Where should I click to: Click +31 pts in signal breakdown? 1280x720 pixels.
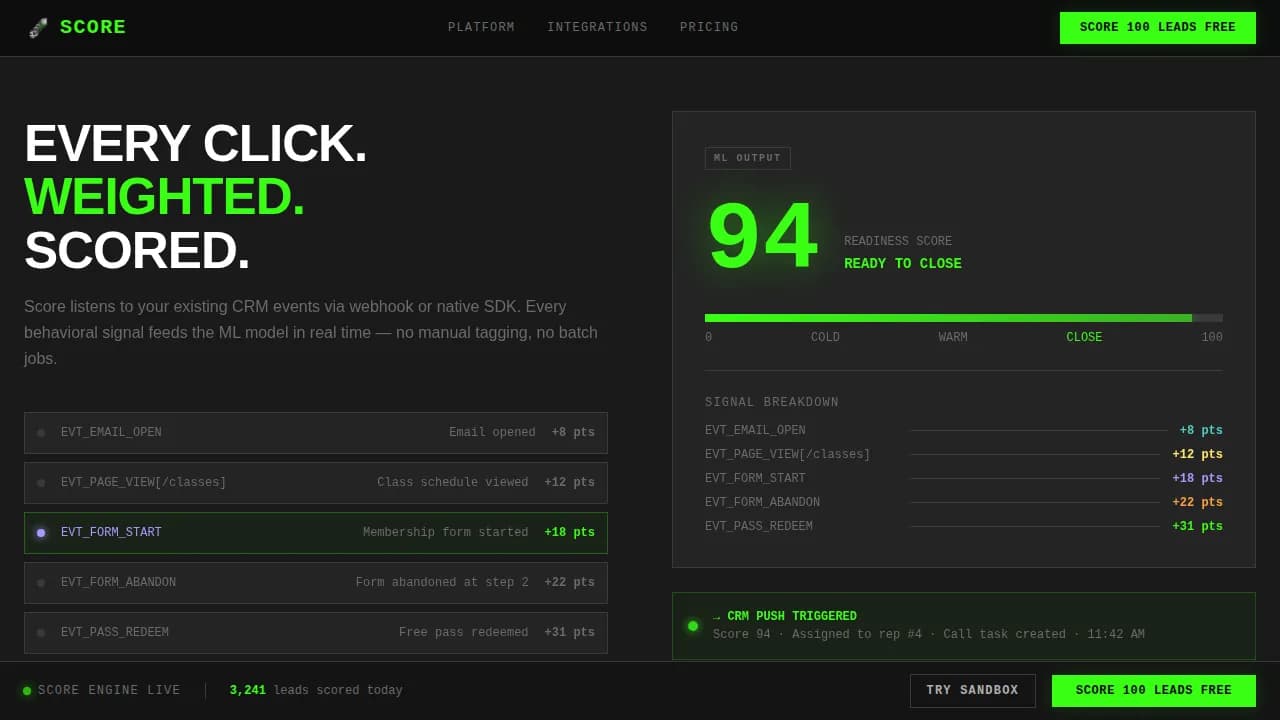pos(1197,526)
